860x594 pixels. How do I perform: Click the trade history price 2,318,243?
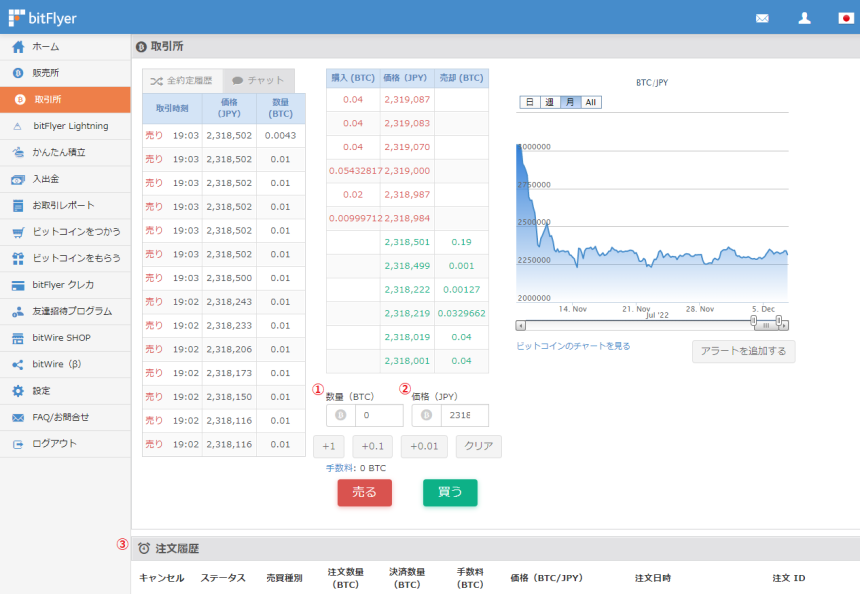click(x=229, y=302)
